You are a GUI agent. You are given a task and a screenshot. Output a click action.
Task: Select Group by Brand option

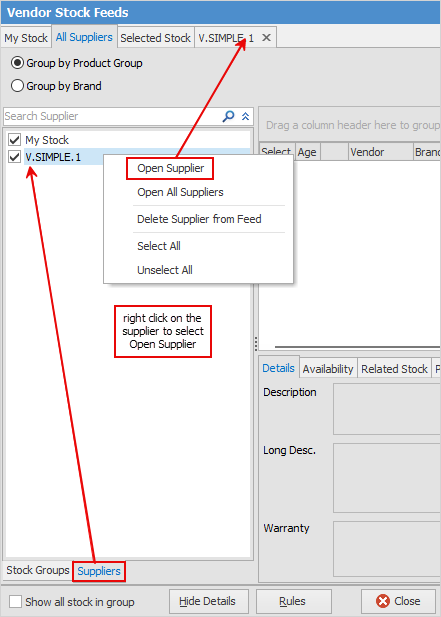click(x=17, y=86)
